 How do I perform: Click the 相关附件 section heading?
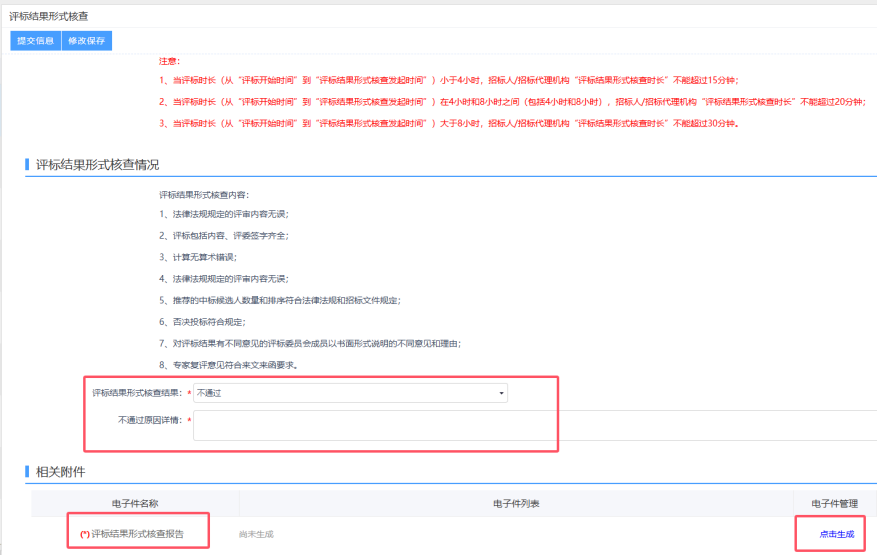62,471
